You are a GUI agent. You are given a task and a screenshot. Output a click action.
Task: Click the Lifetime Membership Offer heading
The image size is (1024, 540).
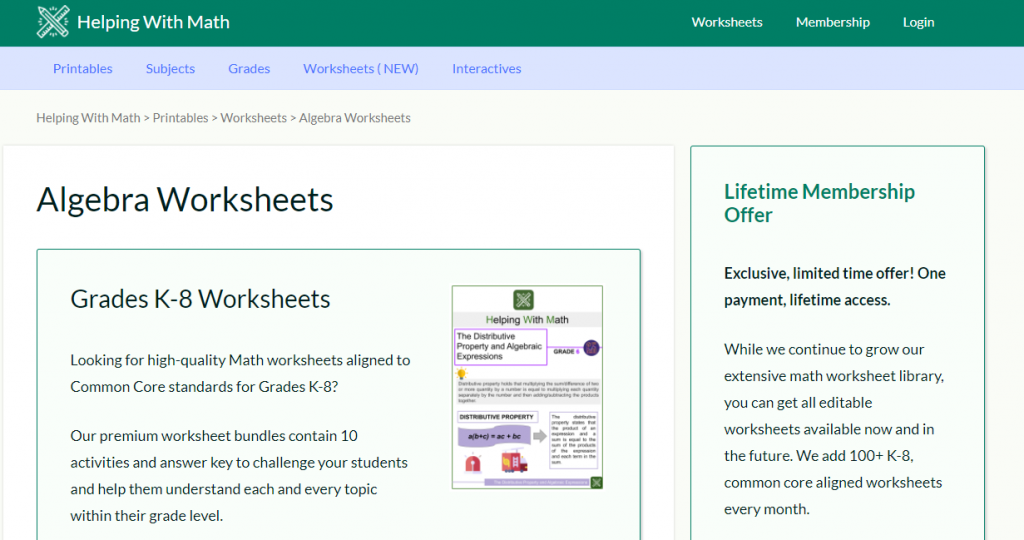(x=820, y=203)
